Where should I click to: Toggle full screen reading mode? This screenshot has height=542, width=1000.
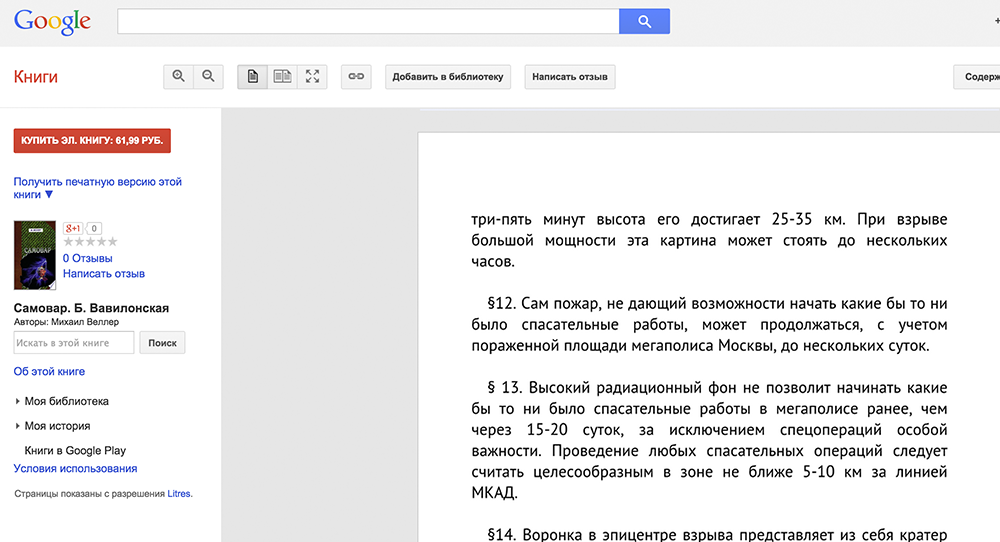coord(313,76)
